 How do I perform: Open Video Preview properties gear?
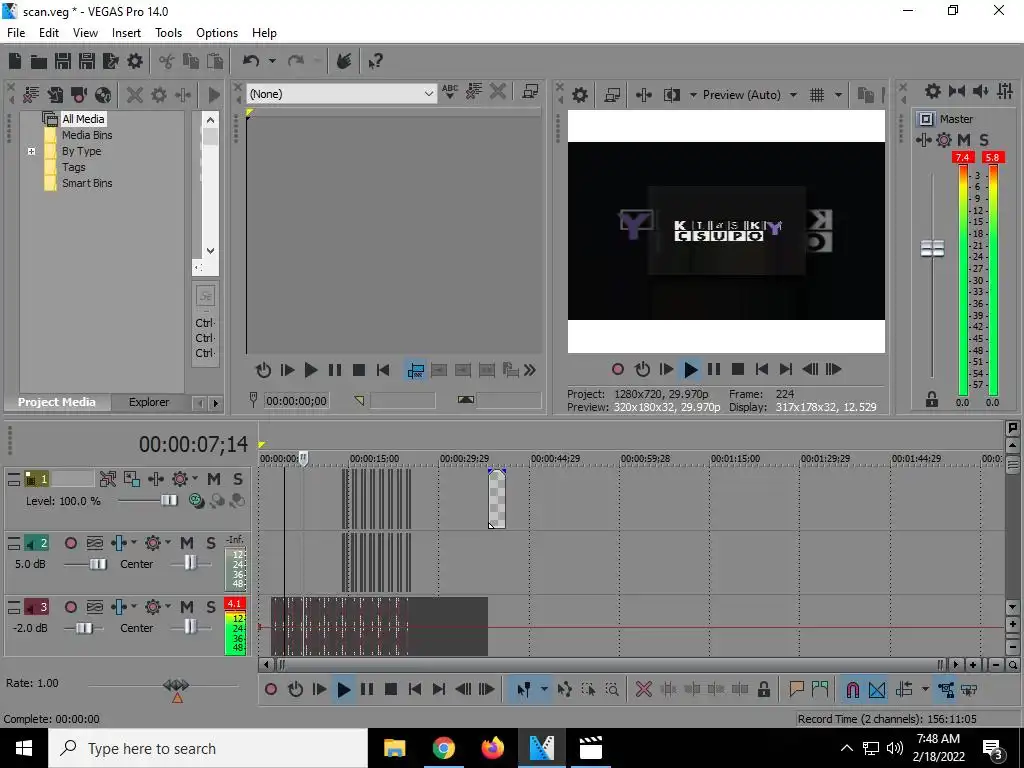click(x=579, y=95)
